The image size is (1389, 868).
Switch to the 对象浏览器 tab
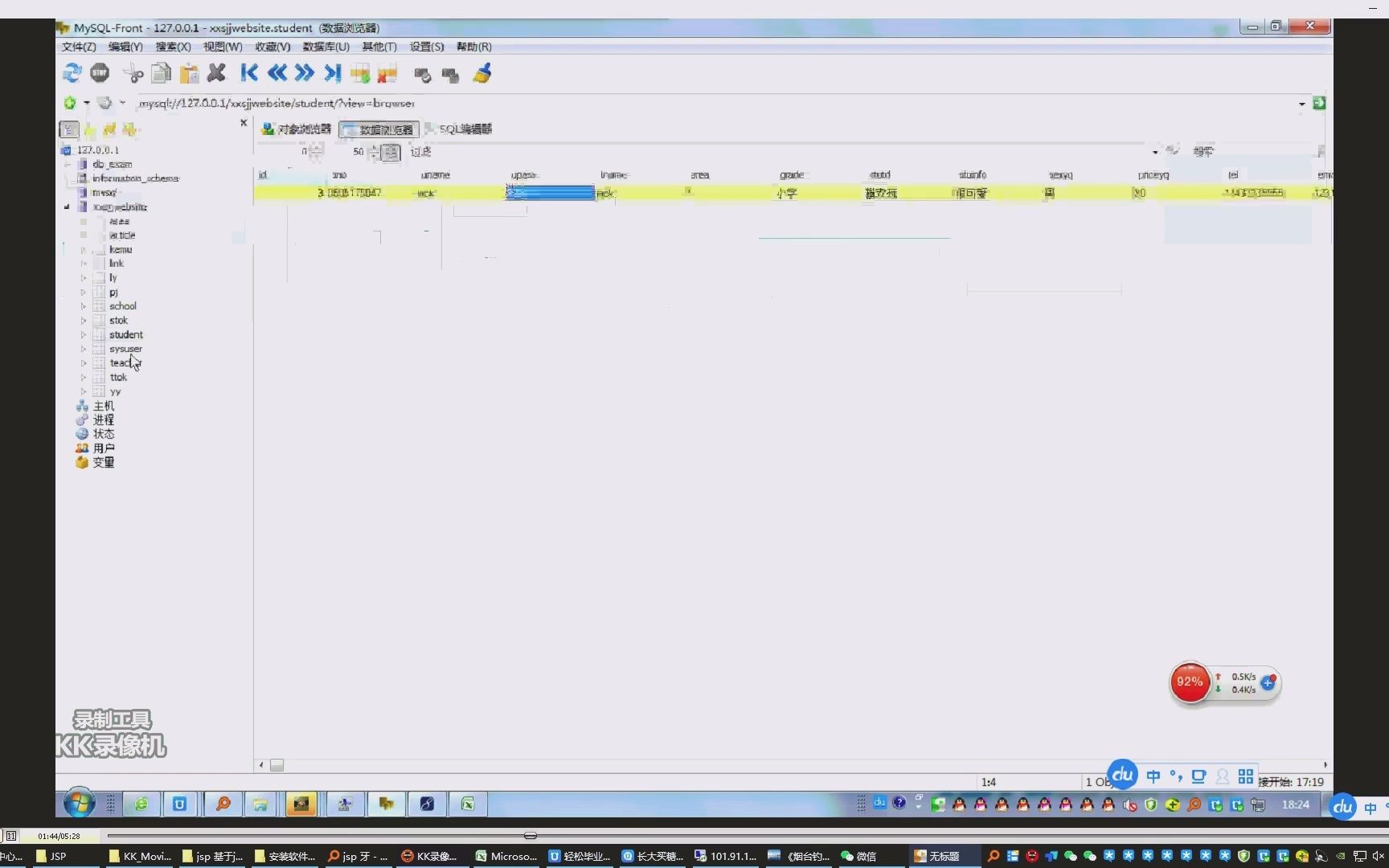click(x=297, y=129)
